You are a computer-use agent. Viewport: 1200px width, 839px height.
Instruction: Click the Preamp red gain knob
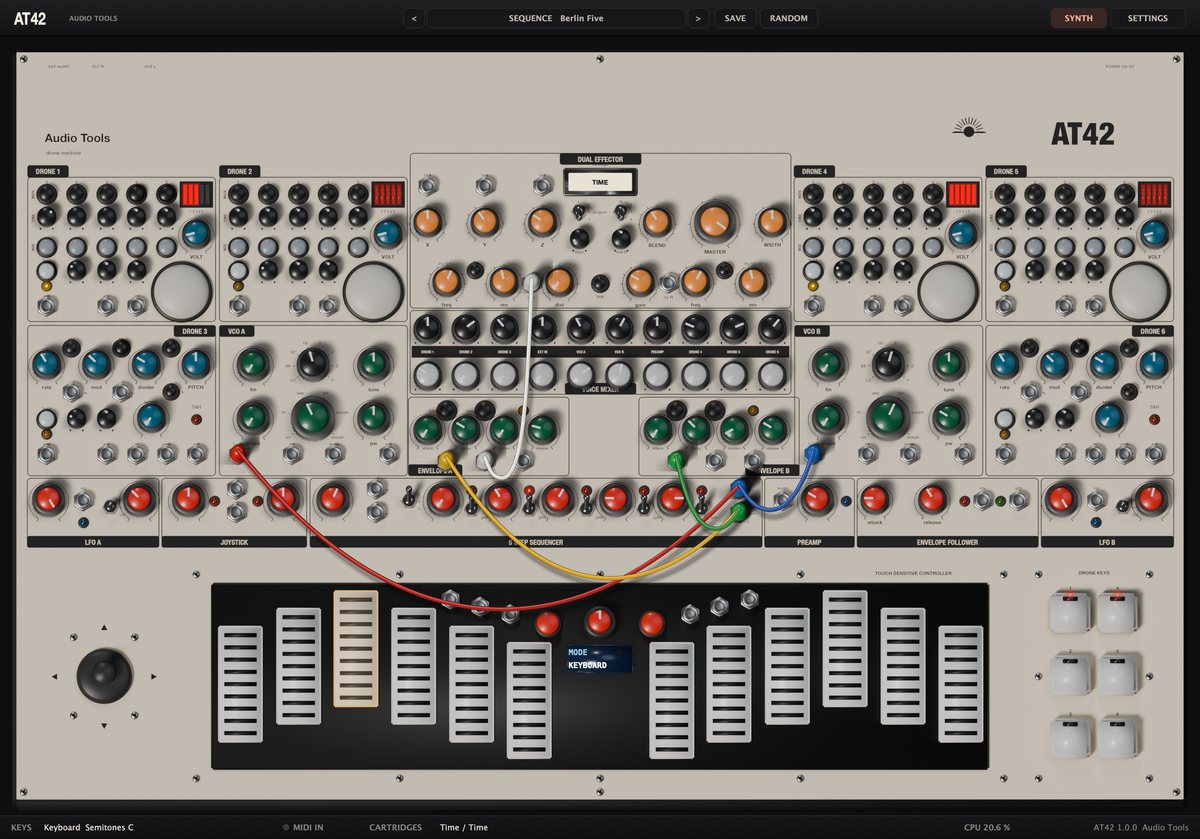(x=817, y=498)
